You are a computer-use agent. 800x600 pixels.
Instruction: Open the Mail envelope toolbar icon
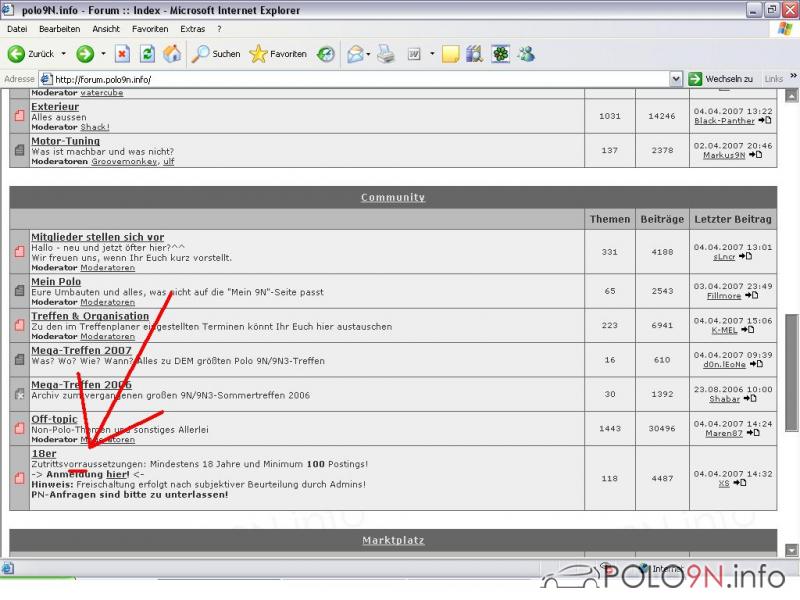tap(355, 54)
